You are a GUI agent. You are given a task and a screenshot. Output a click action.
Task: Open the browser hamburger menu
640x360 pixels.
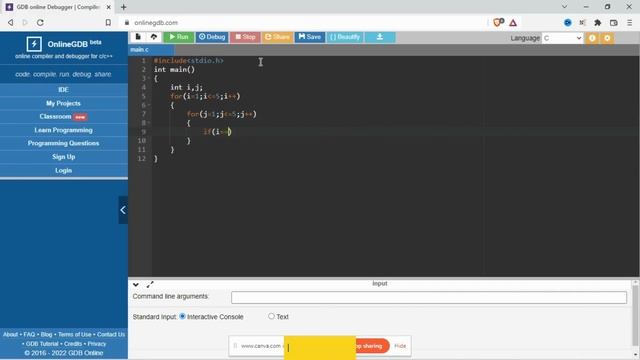(x=629, y=23)
